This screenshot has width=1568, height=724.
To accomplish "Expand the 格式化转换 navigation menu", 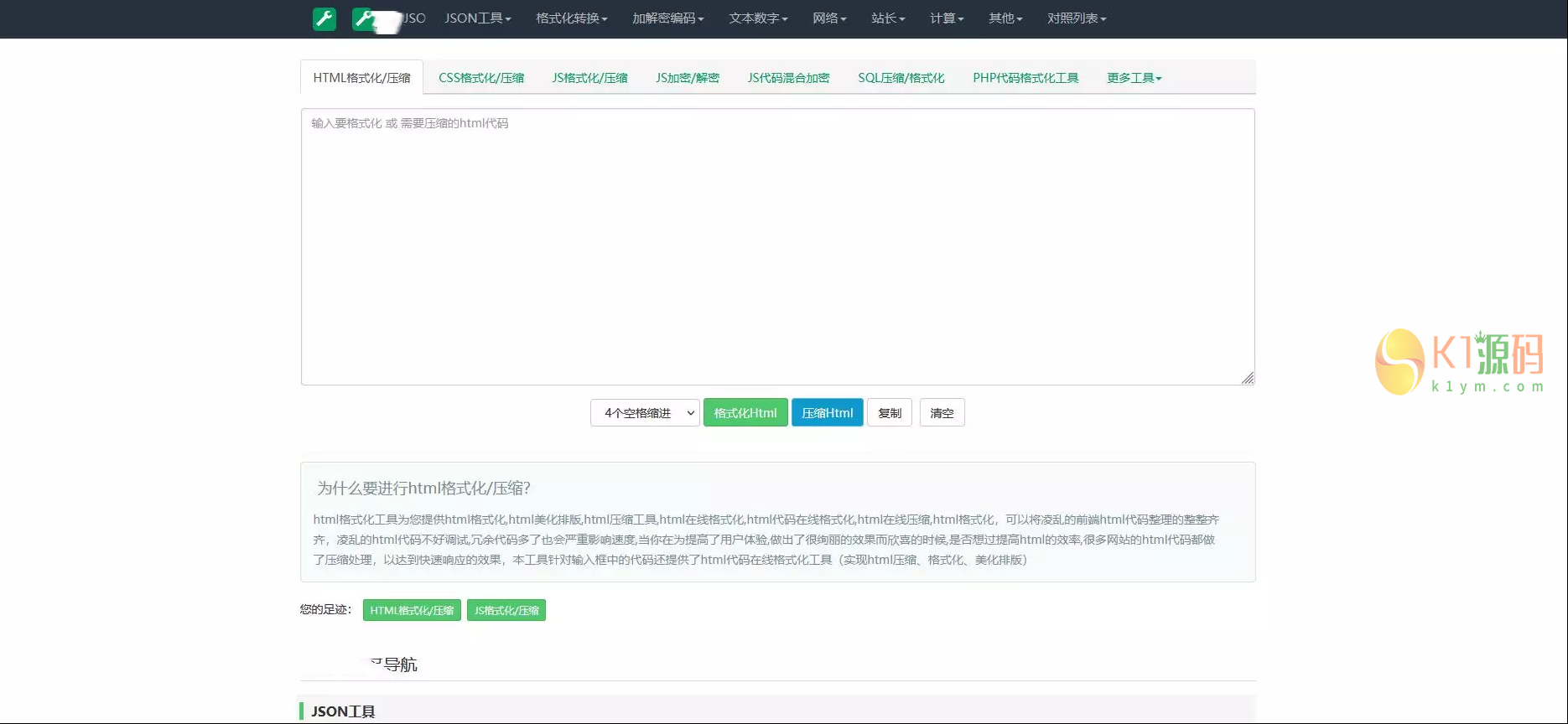I will pos(571,18).
